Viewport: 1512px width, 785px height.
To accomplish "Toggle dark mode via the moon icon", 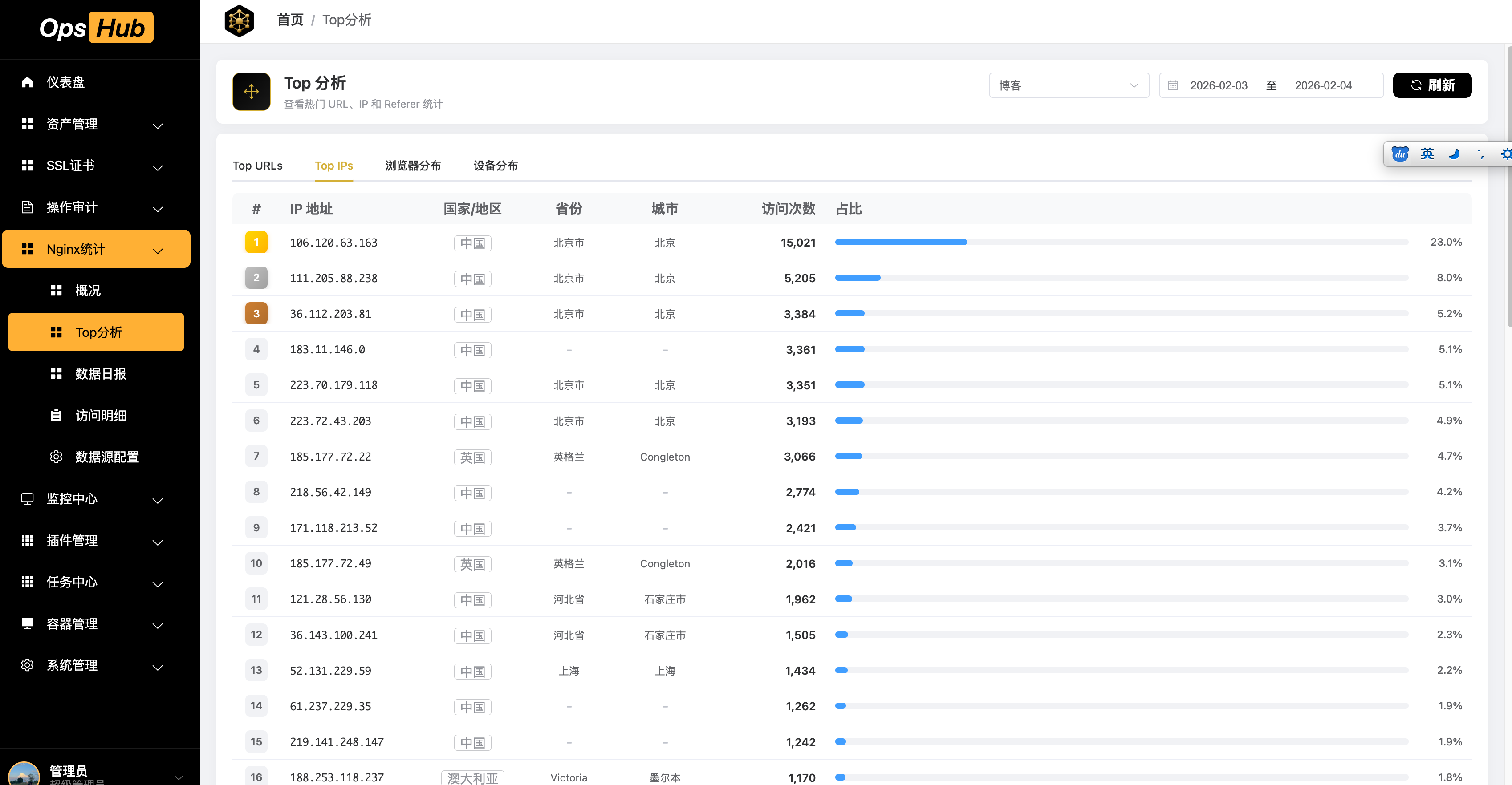I will pos(1454,154).
